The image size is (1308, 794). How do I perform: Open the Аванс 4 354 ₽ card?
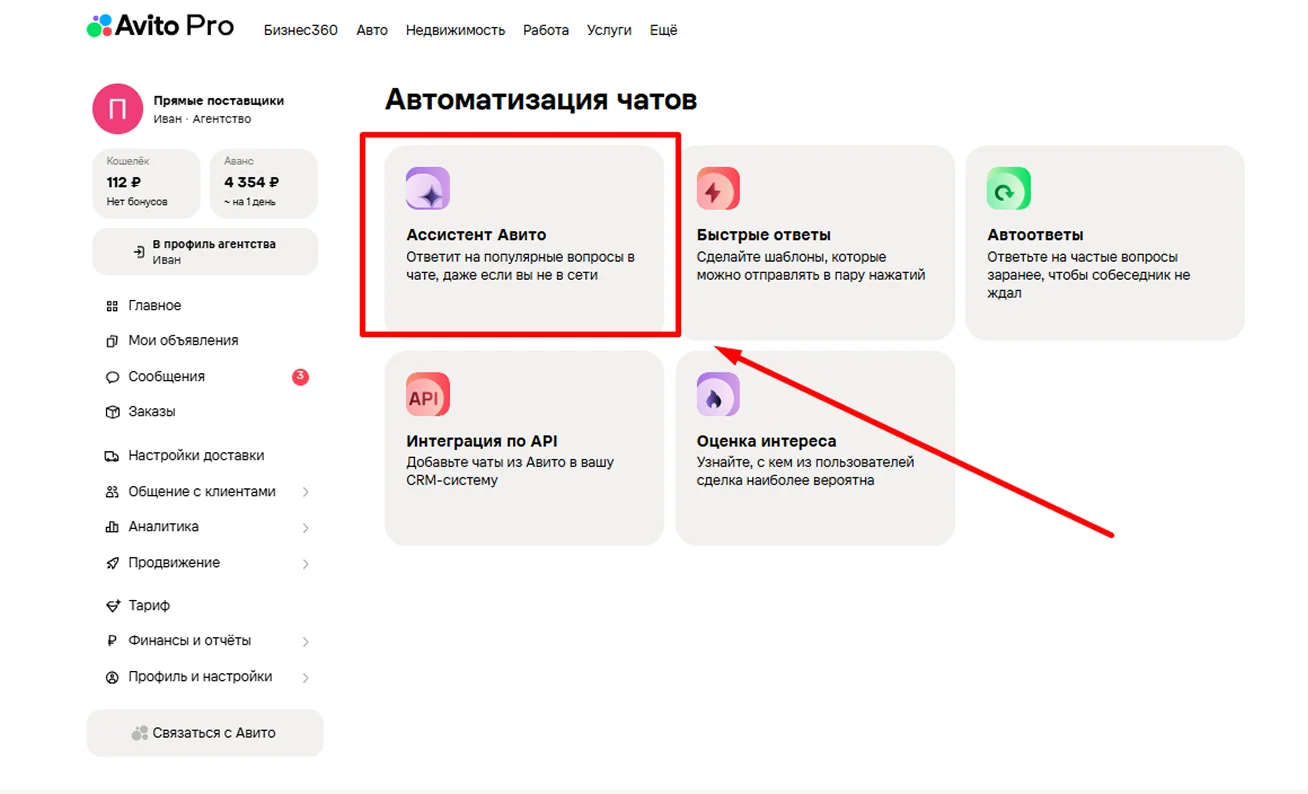[264, 184]
